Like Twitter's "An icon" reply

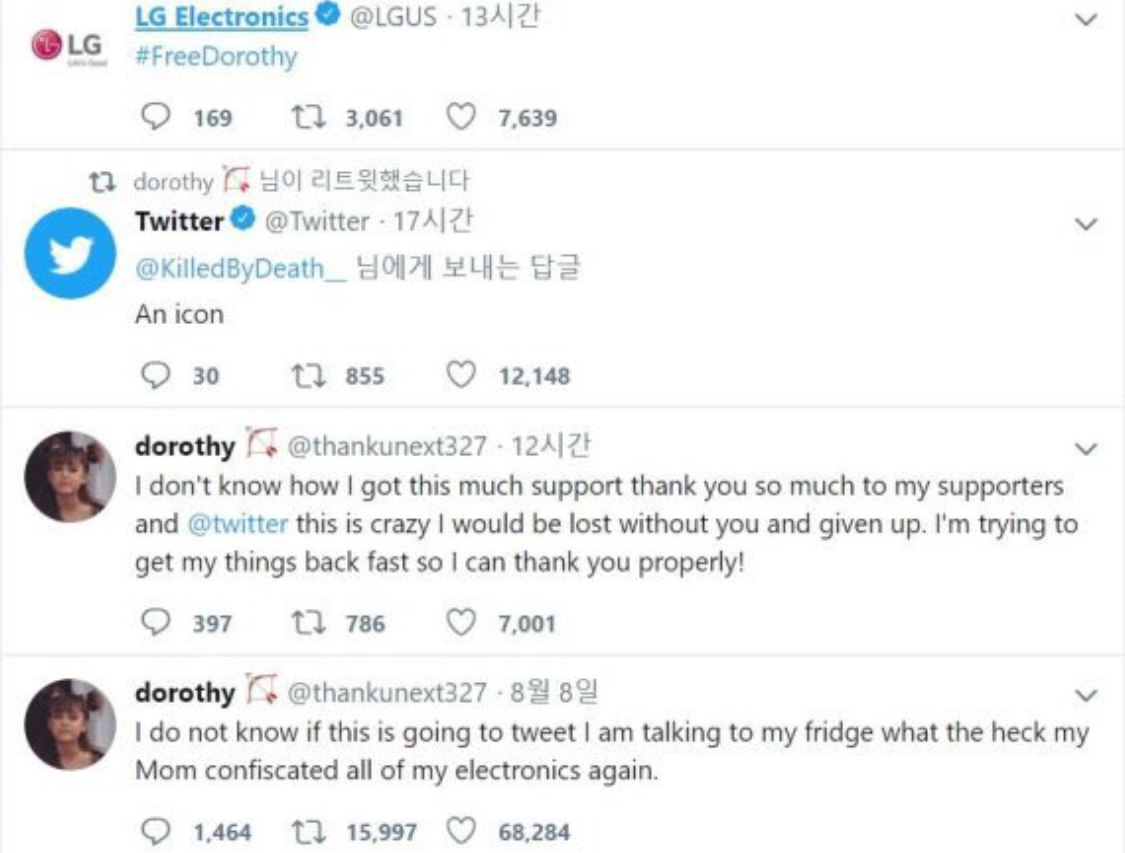[459, 376]
